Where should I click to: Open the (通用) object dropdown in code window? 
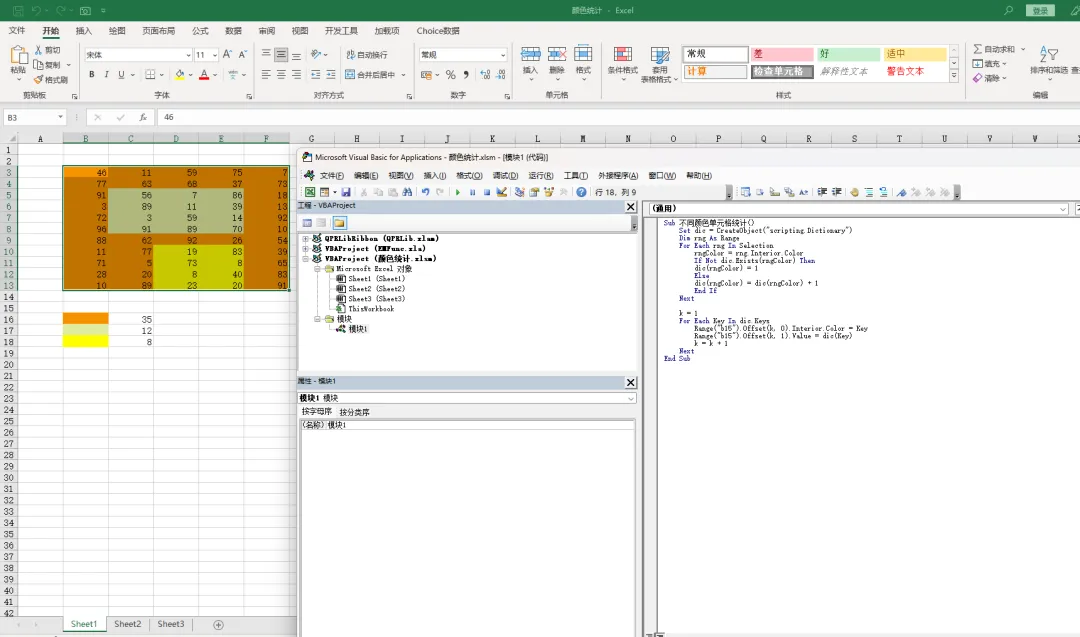(x=1063, y=209)
